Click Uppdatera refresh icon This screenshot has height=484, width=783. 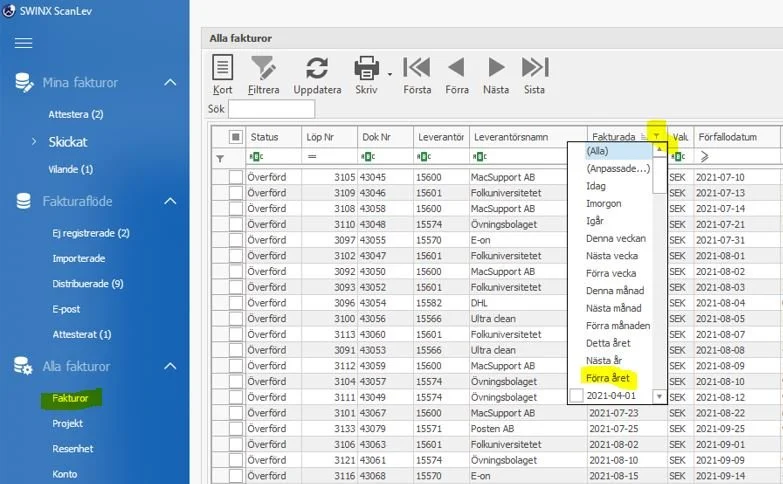pyautogui.click(x=317, y=68)
